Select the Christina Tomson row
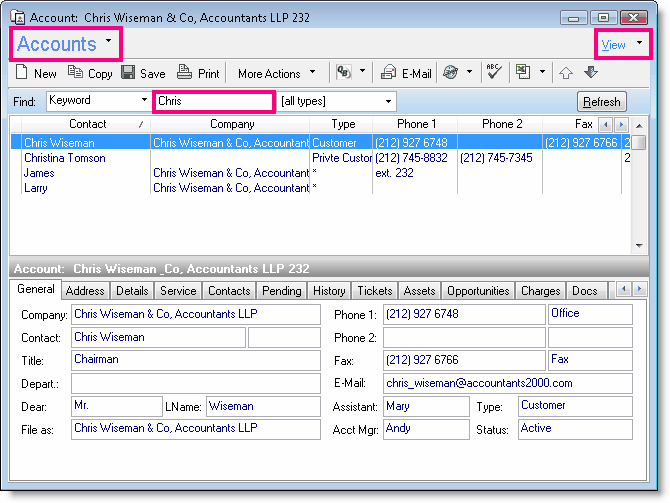This screenshot has width=670, height=503. point(65,158)
